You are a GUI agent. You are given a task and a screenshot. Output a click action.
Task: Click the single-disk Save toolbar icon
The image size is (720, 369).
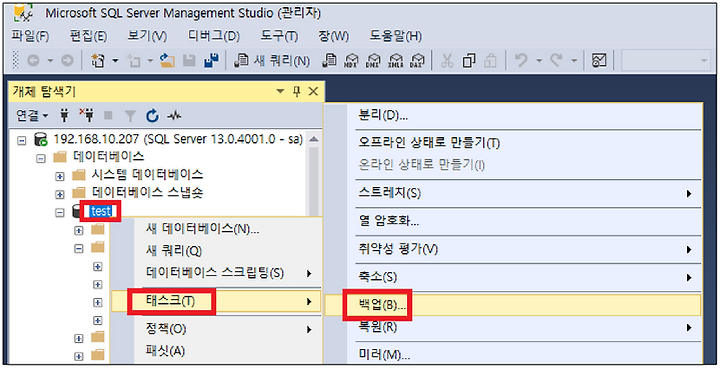click(190, 60)
